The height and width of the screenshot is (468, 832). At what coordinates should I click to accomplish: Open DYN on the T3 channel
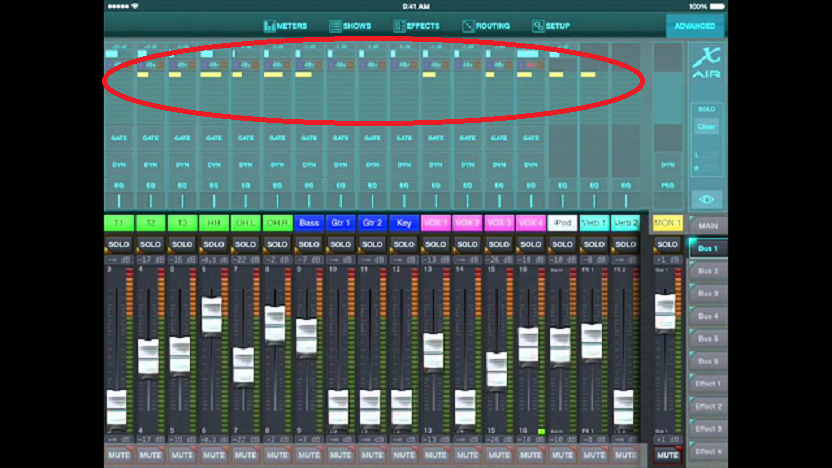tap(182, 165)
